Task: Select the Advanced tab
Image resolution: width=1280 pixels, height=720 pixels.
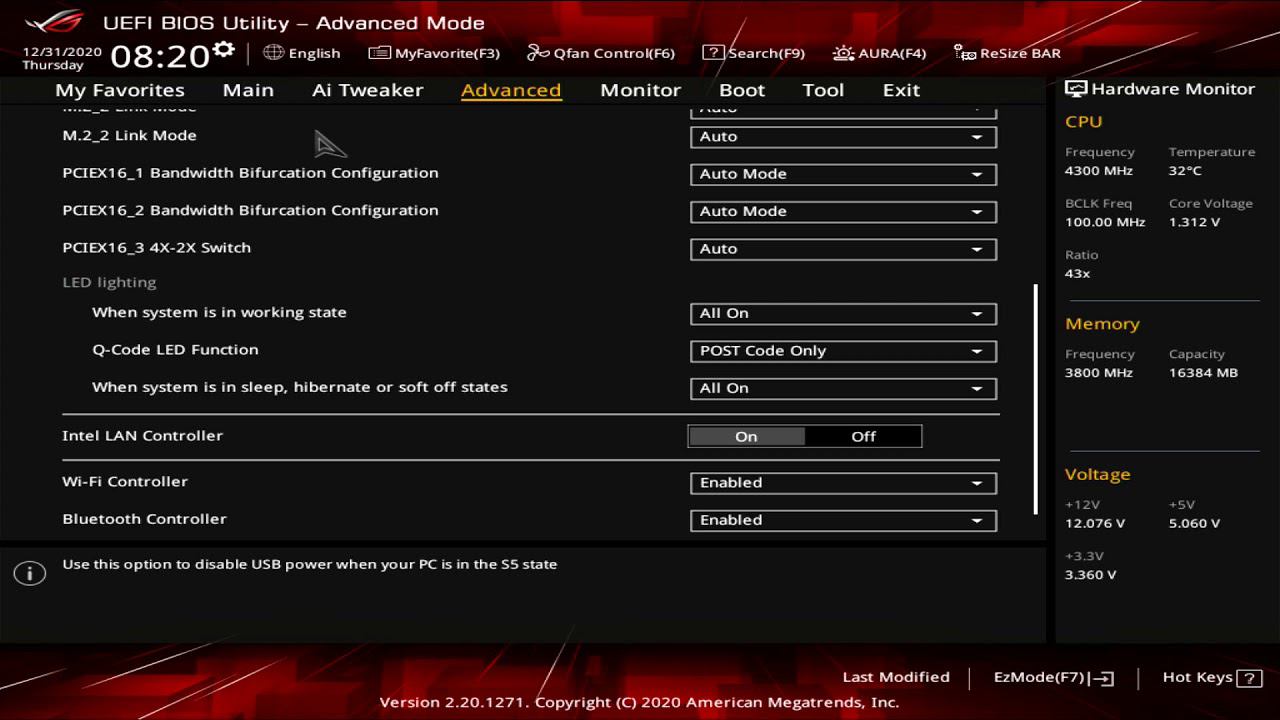Action: pyautogui.click(x=511, y=90)
